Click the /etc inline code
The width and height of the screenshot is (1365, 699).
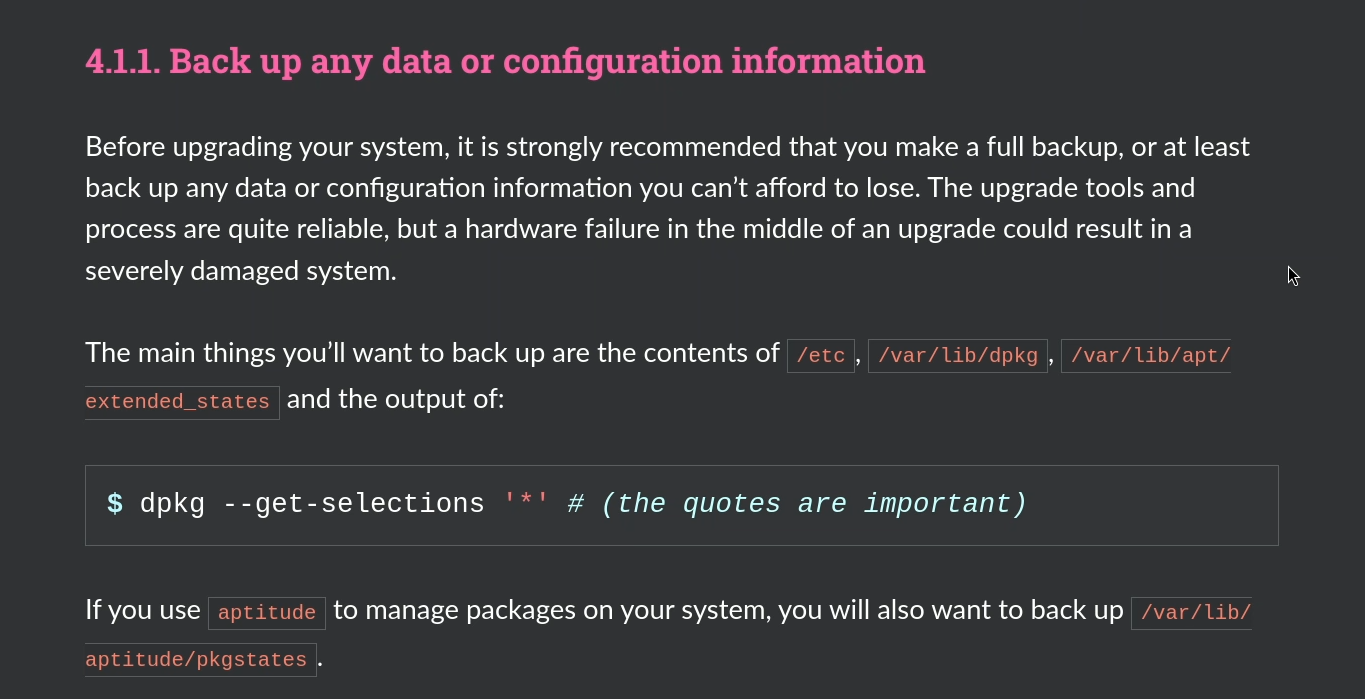point(821,356)
